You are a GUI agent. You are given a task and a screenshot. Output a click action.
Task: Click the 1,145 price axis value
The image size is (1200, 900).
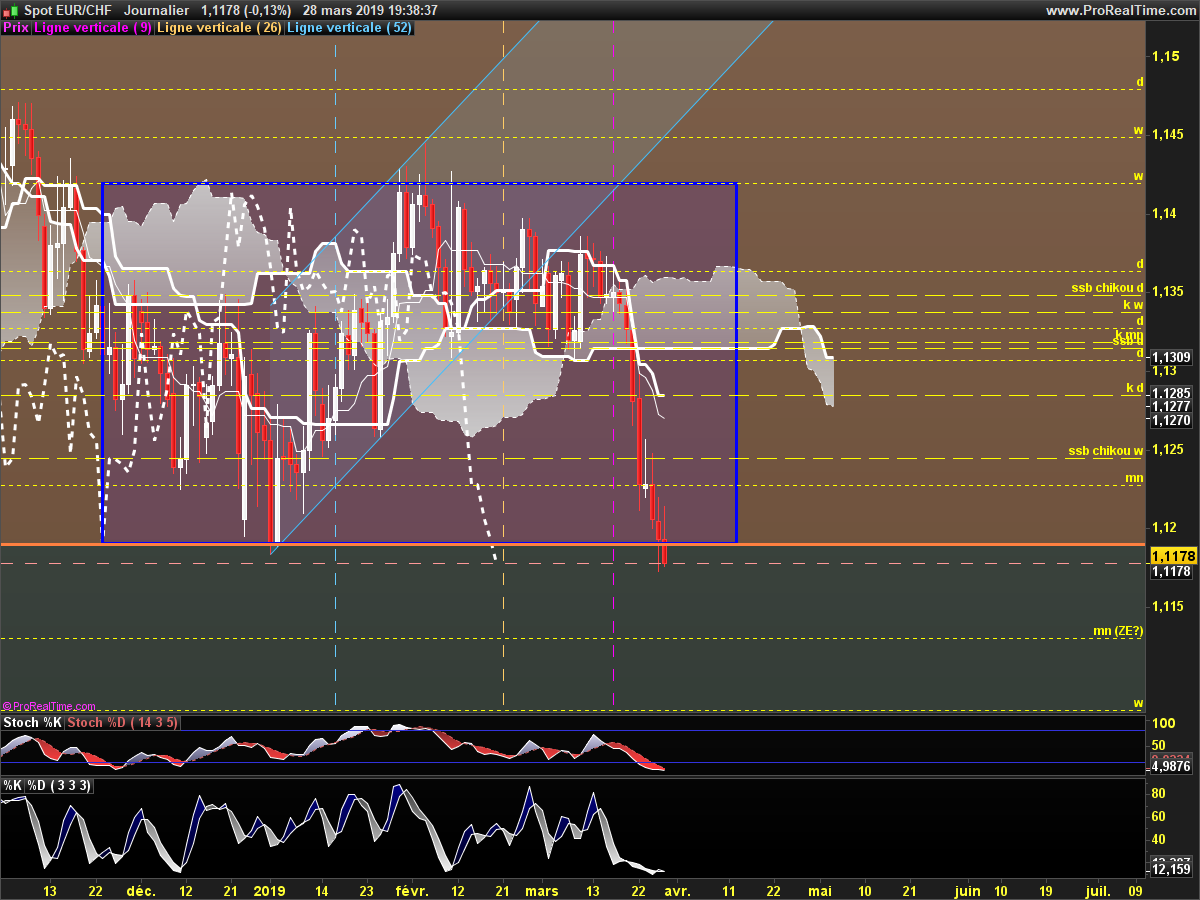[1169, 135]
